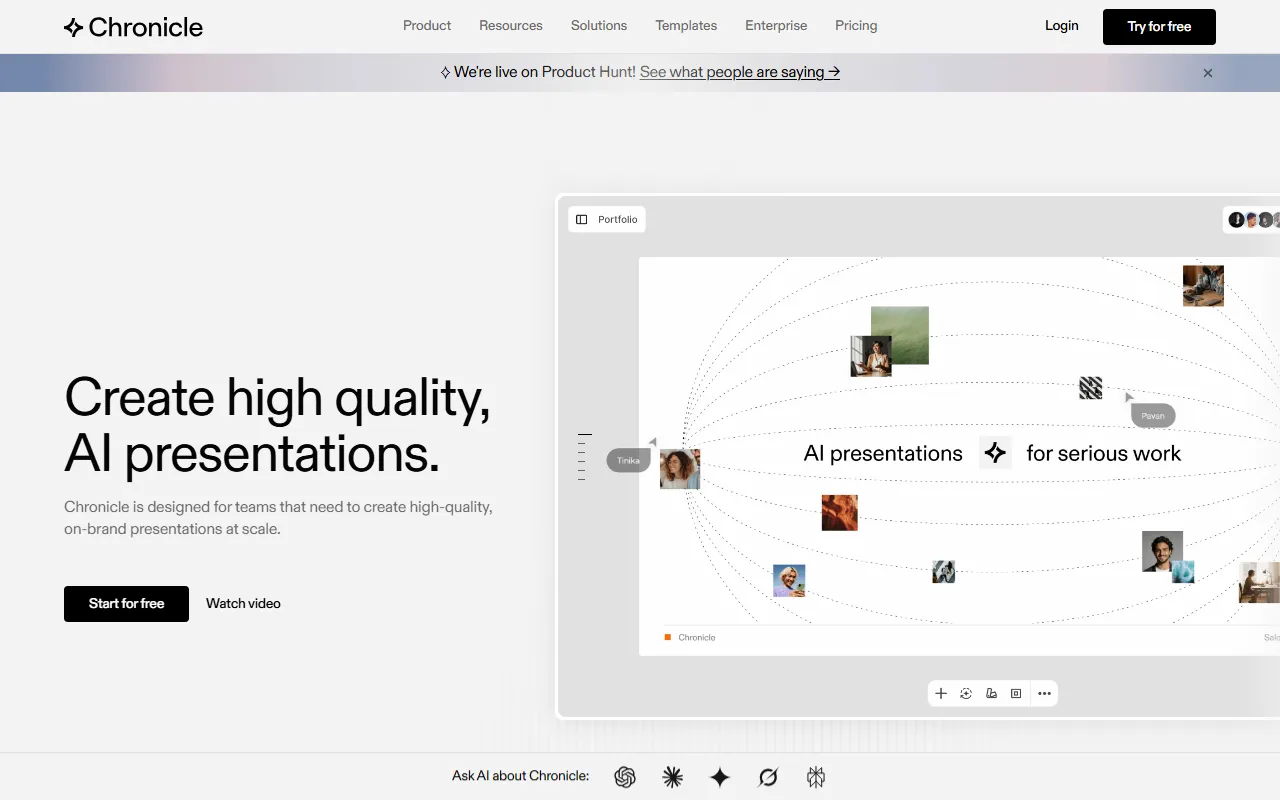The image size is (1280, 800).
Task: Open the theme styles icon in the toolbar
Action: click(991, 693)
